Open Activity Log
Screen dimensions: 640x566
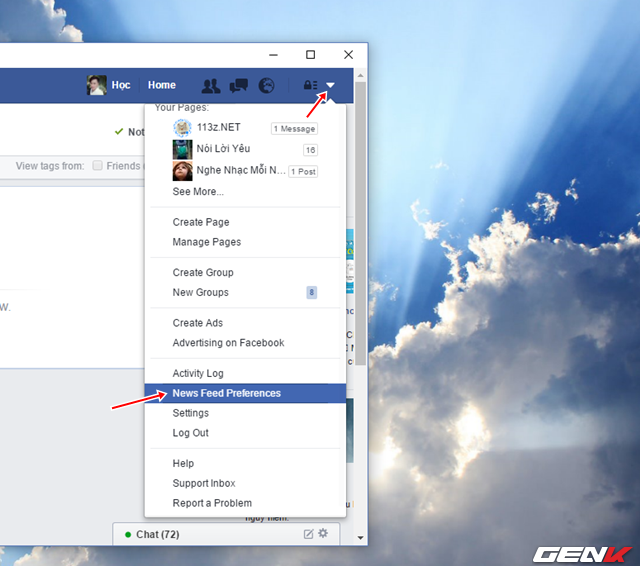click(198, 373)
